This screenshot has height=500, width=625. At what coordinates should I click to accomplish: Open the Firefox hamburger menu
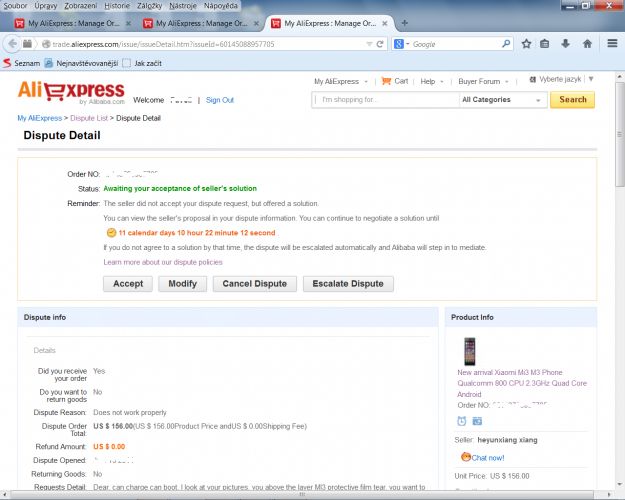612,43
